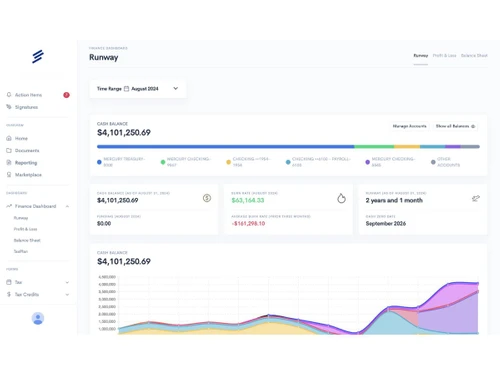Click the flame icon on the burn rate card
The width and height of the screenshot is (500, 375).
point(341,198)
